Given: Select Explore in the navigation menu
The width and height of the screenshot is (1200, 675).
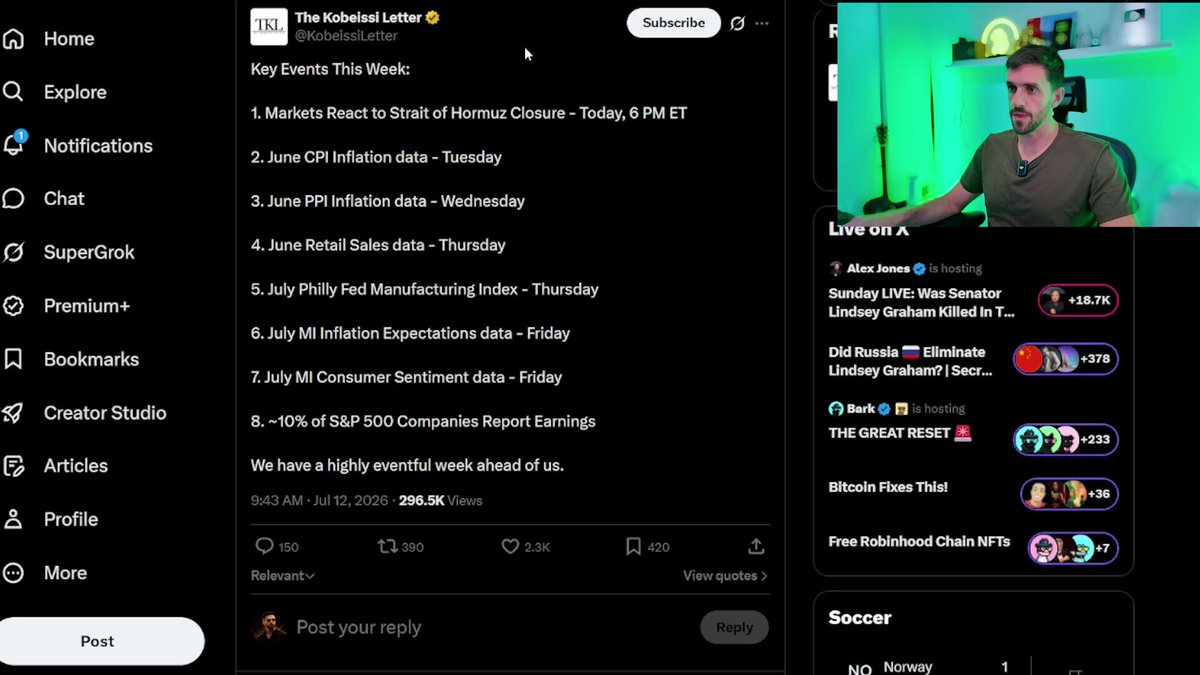Looking at the screenshot, I should point(75,92).
